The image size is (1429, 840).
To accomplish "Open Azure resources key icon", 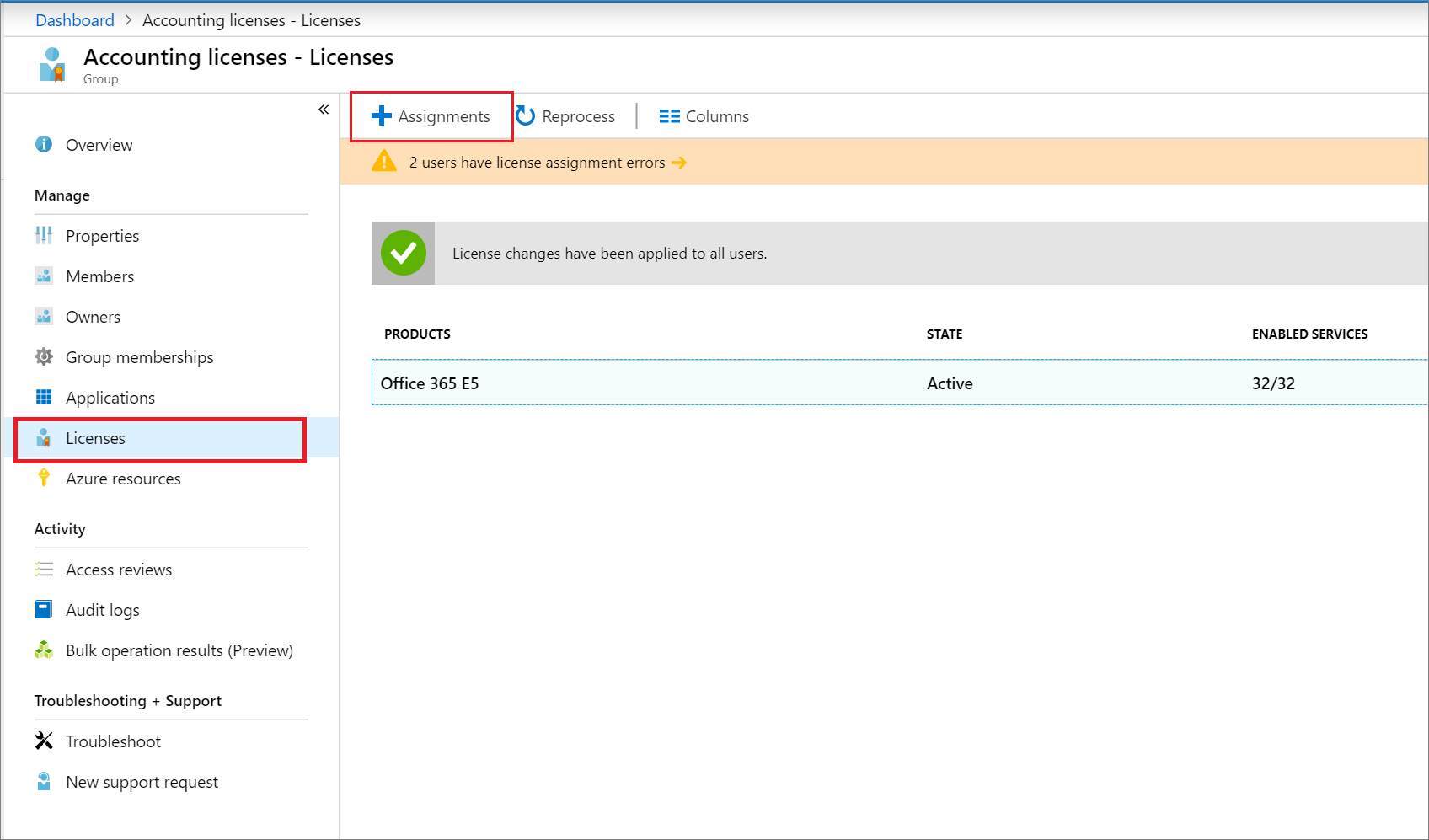I will coord(44,478).
